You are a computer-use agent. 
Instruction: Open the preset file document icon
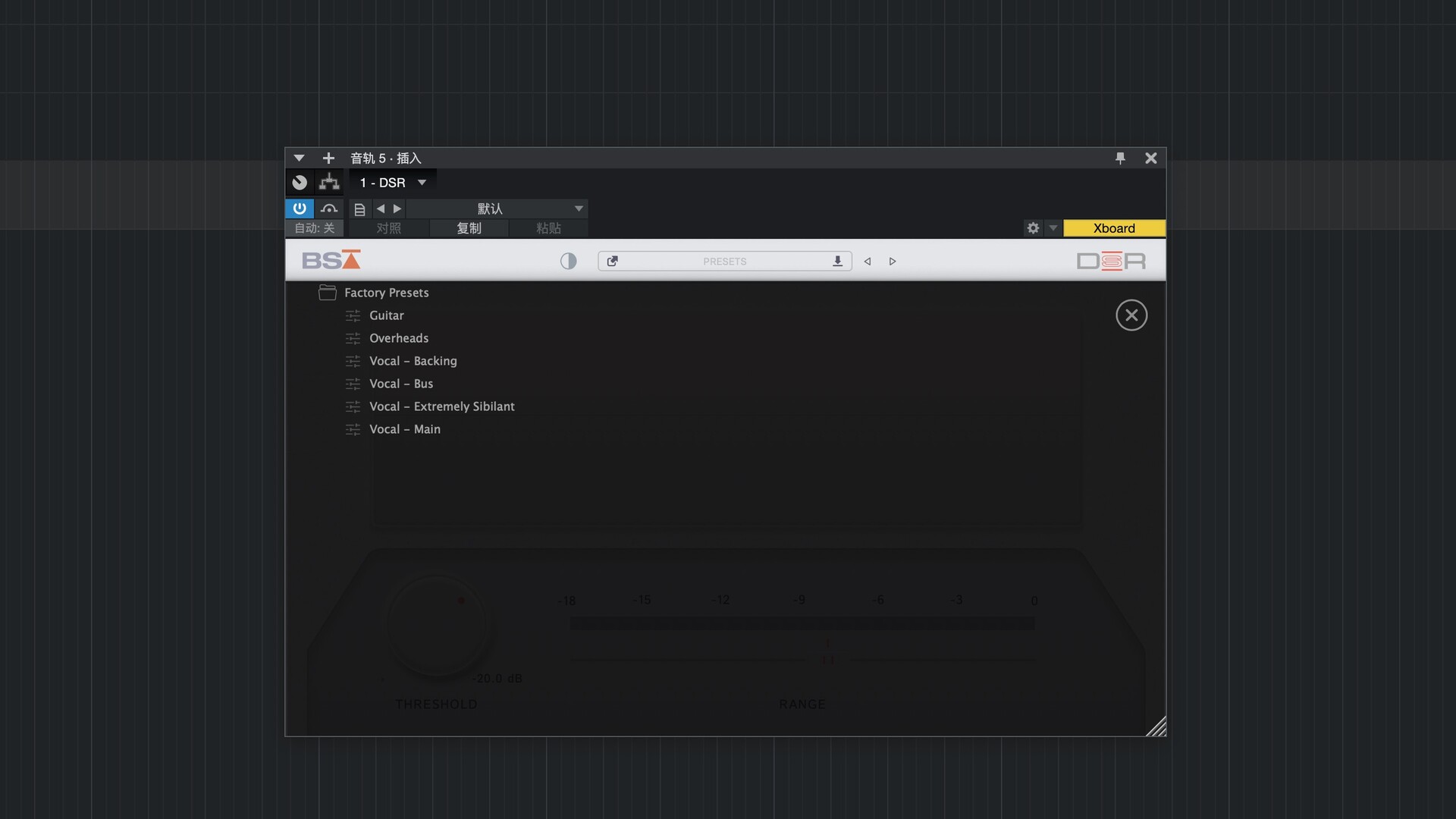360,209
